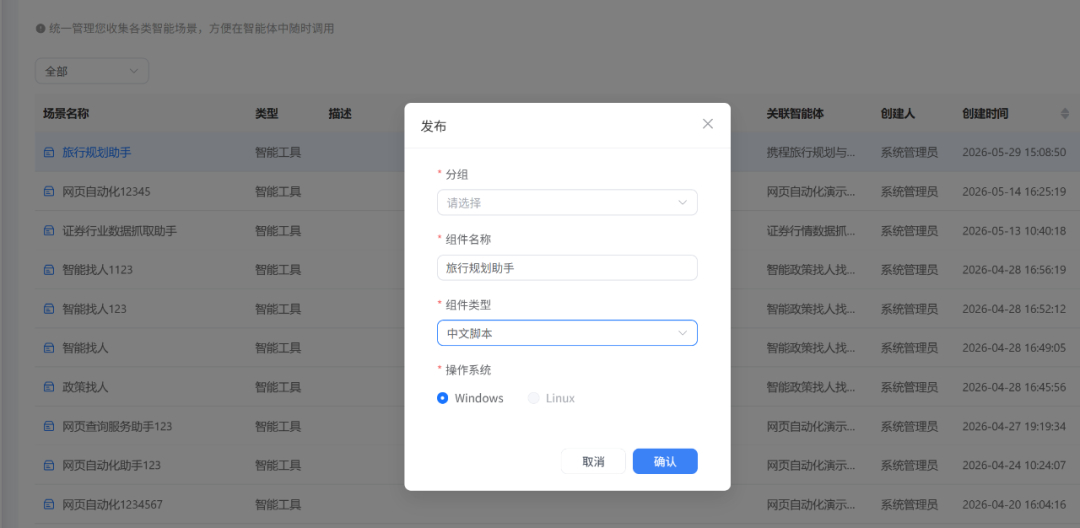Select the Windows operating system radio
The width and height of the screenshot is (1080, 528).
(x=442, y=398)
